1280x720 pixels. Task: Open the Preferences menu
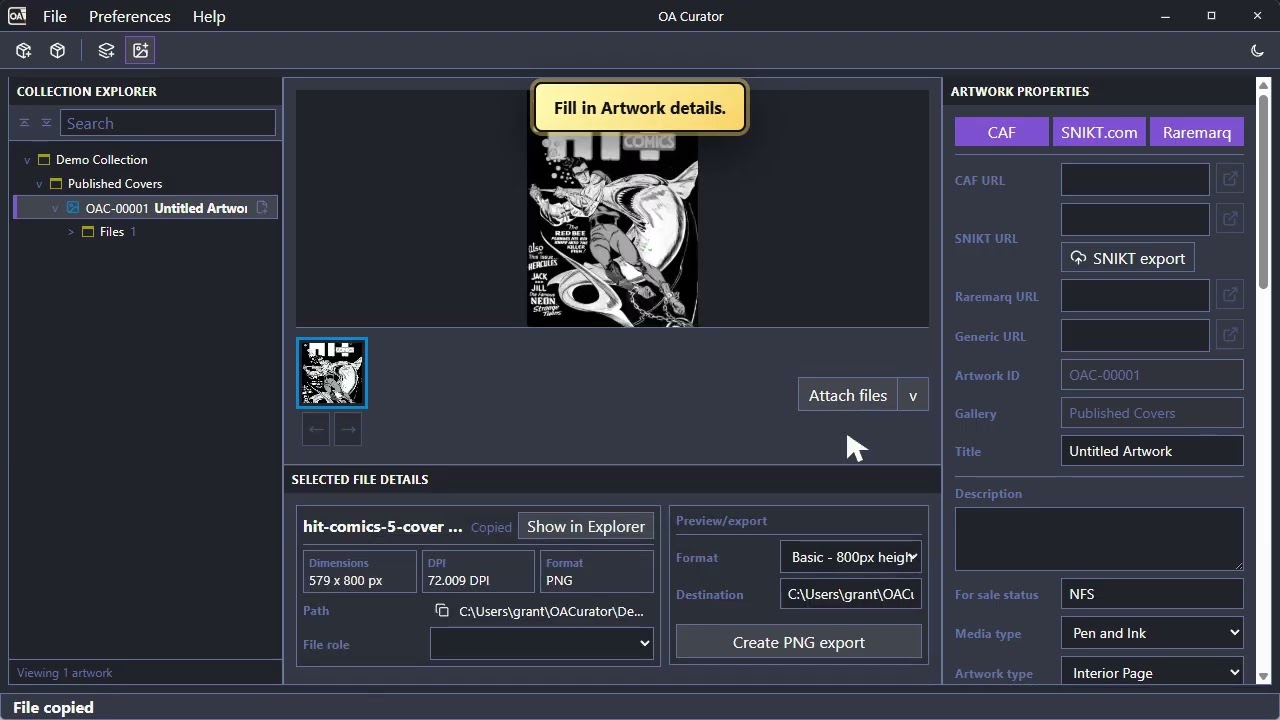pyautogui.click(x=129, y=16)
